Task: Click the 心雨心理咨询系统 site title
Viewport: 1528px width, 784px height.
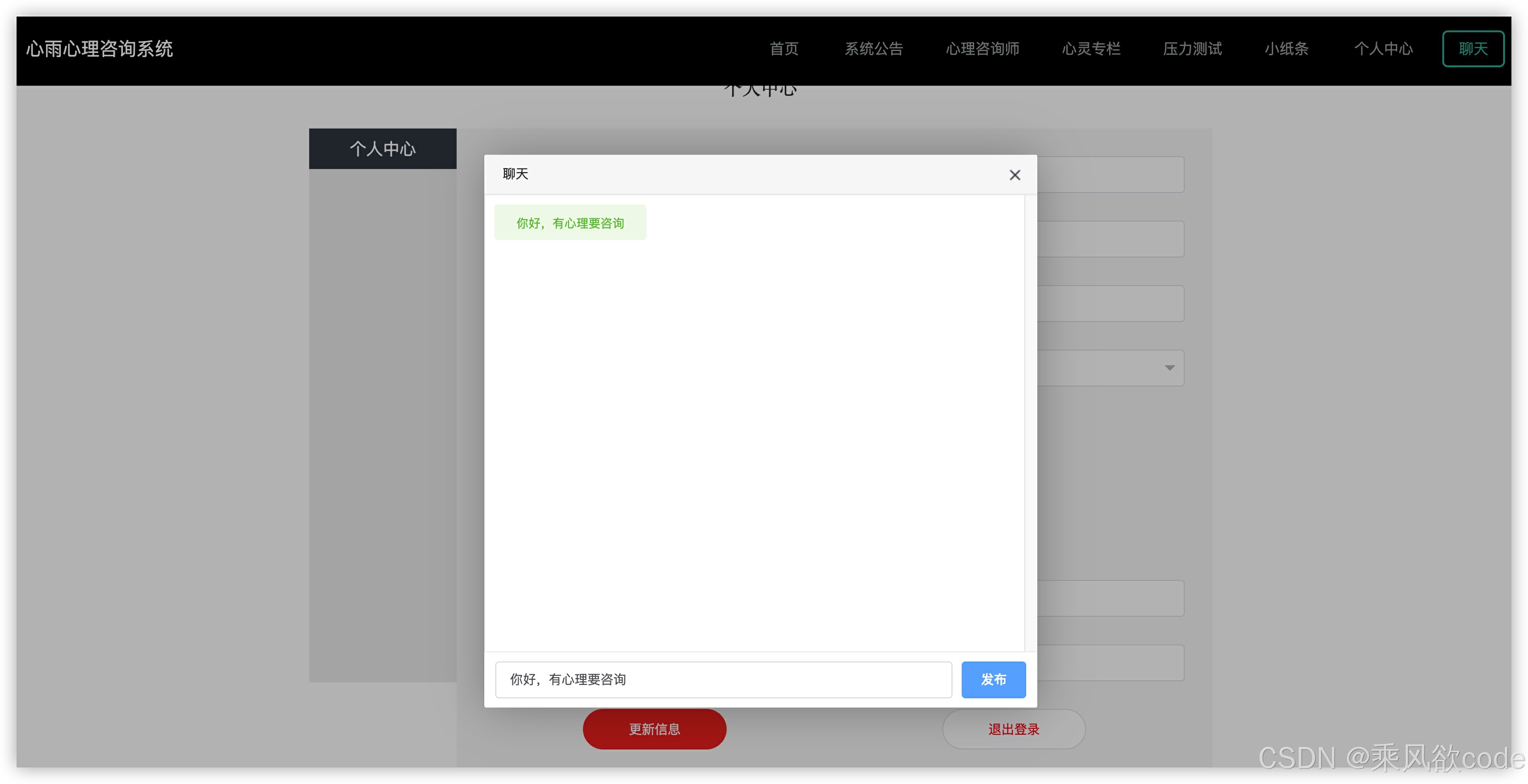Action: pos(100,49)
